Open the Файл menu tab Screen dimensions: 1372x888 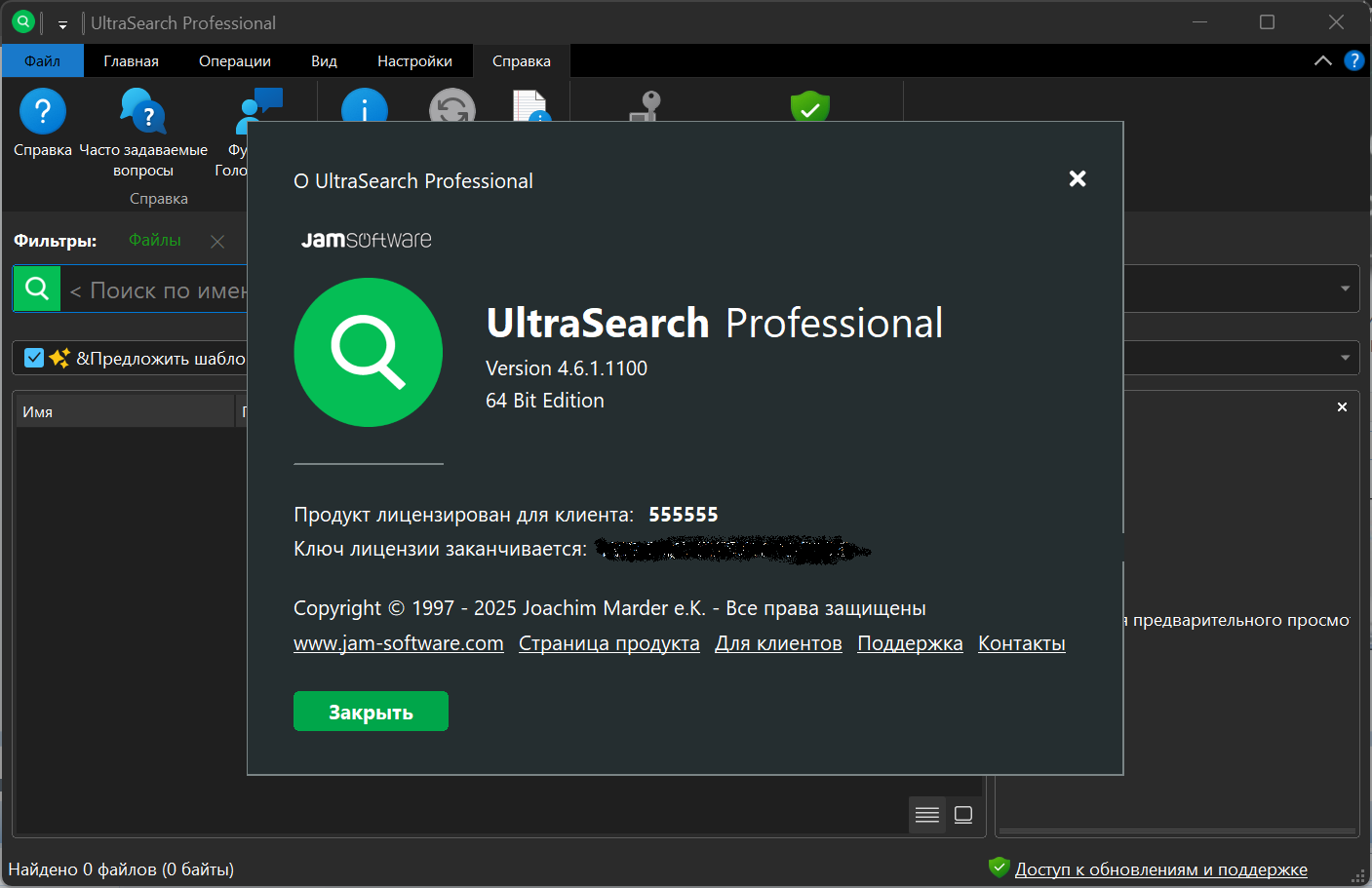[42, 60]
